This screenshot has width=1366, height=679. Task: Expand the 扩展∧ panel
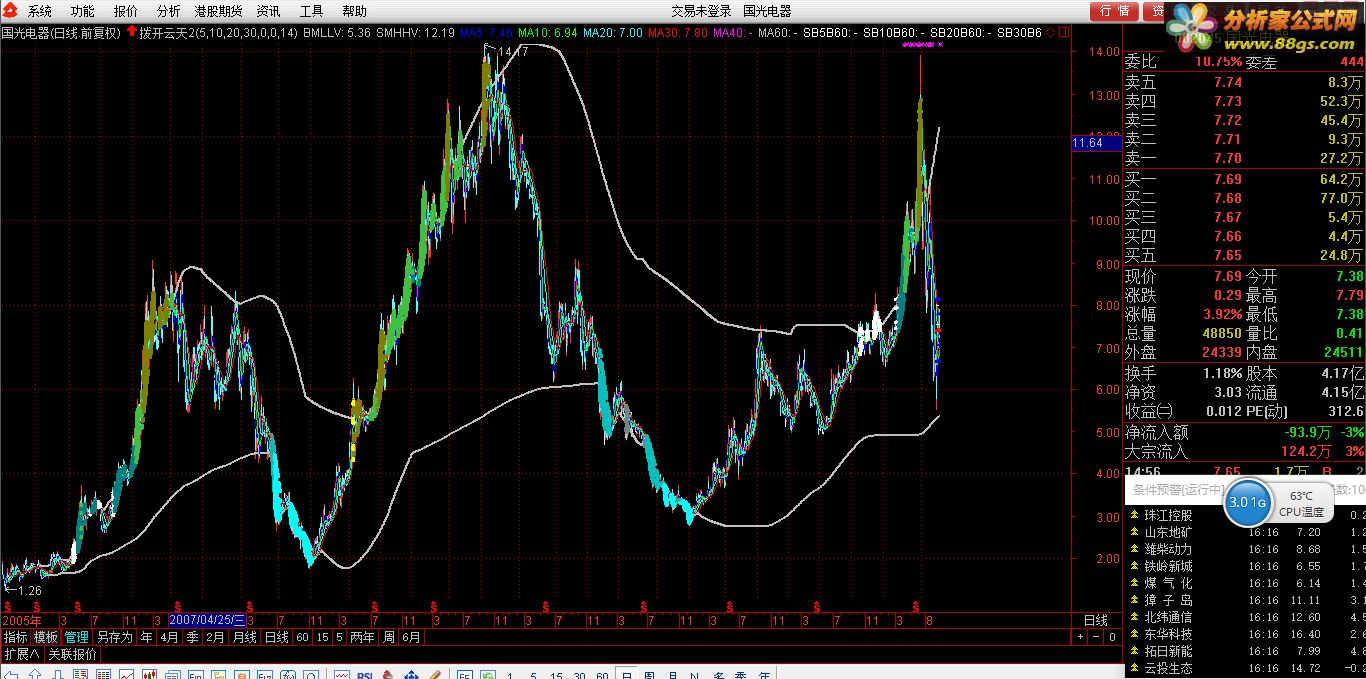tap(21, 655)
